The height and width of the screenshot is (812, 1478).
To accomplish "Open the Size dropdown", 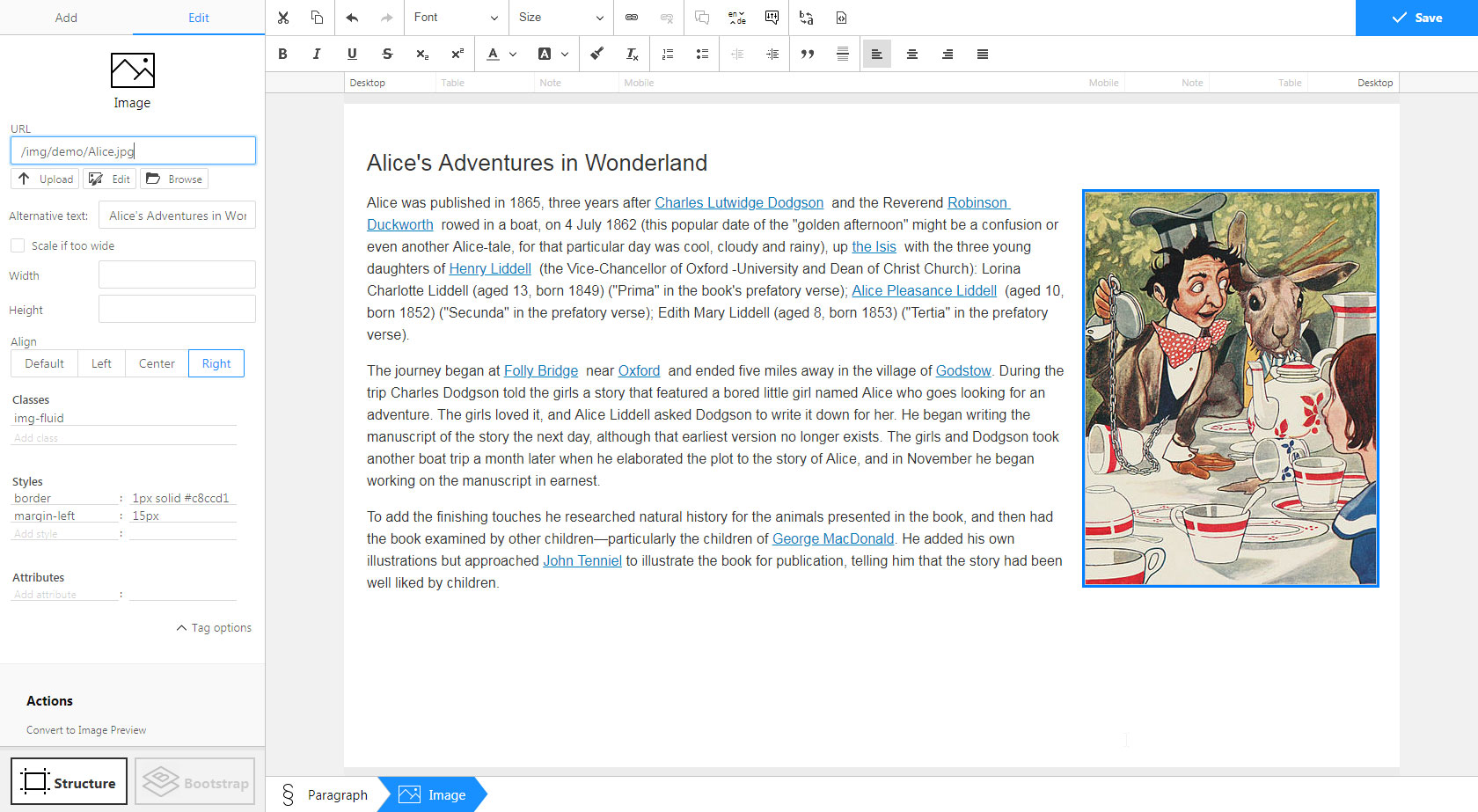I will click(x=561, y=18).
